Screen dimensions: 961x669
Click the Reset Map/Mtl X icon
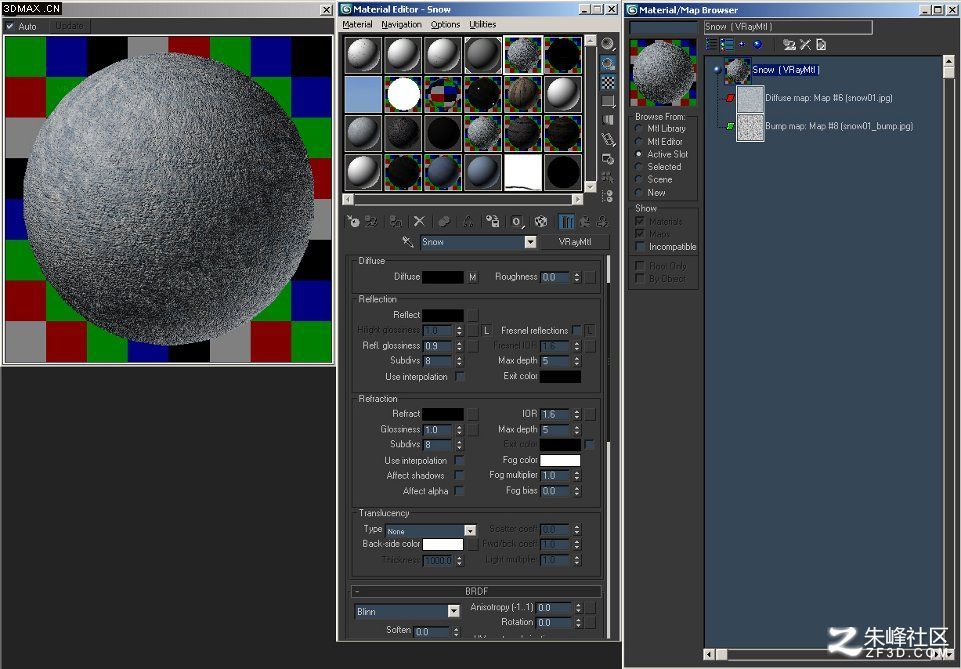[x=419, y=222]
